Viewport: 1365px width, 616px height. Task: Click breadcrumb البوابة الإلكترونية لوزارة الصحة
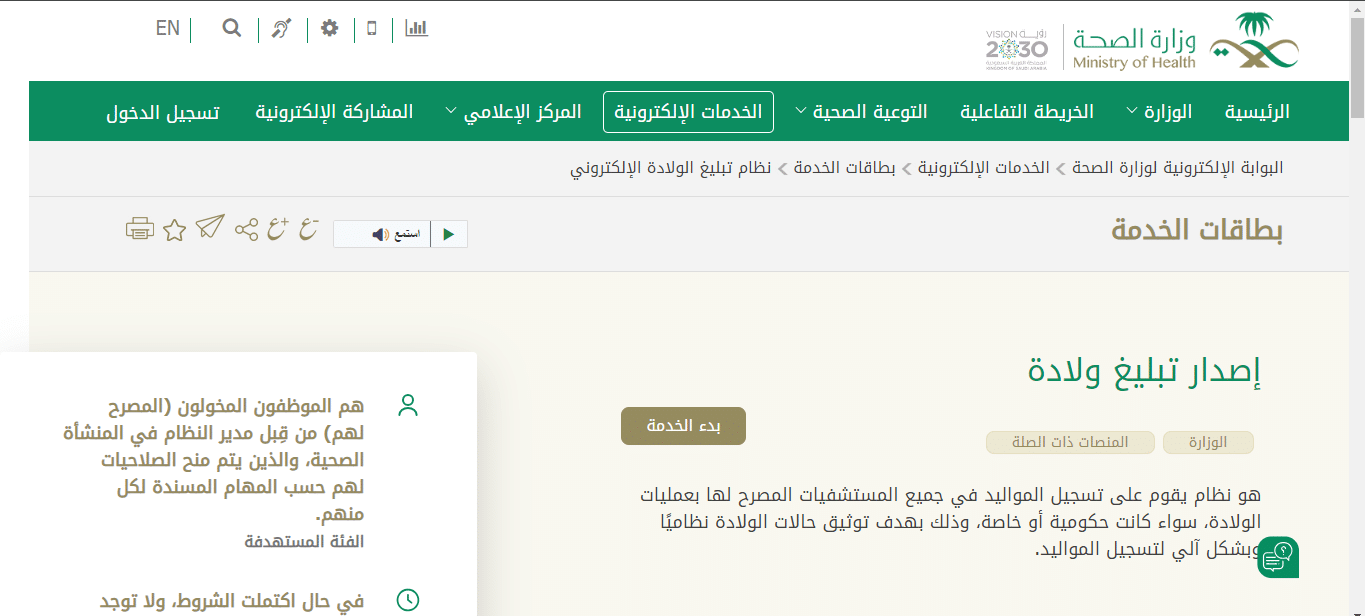(x=1178, y=167)
